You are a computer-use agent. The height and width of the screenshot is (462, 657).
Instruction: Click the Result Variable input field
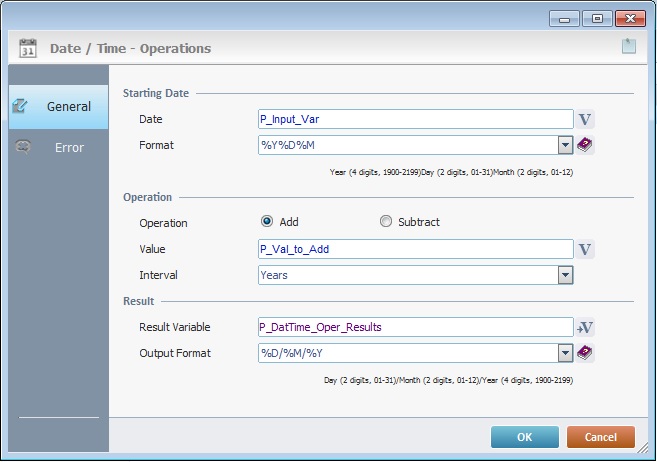[x=414, y=327]
